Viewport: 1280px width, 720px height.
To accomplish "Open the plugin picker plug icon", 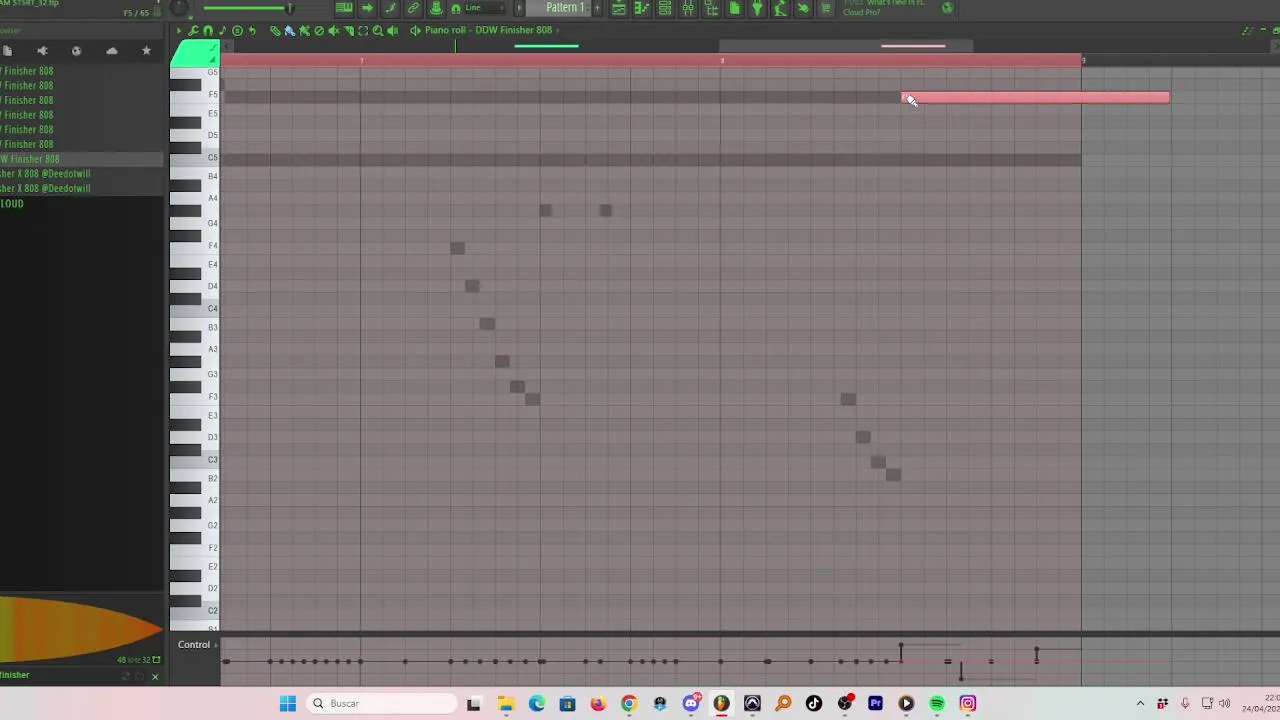I will tap(757, 8).
